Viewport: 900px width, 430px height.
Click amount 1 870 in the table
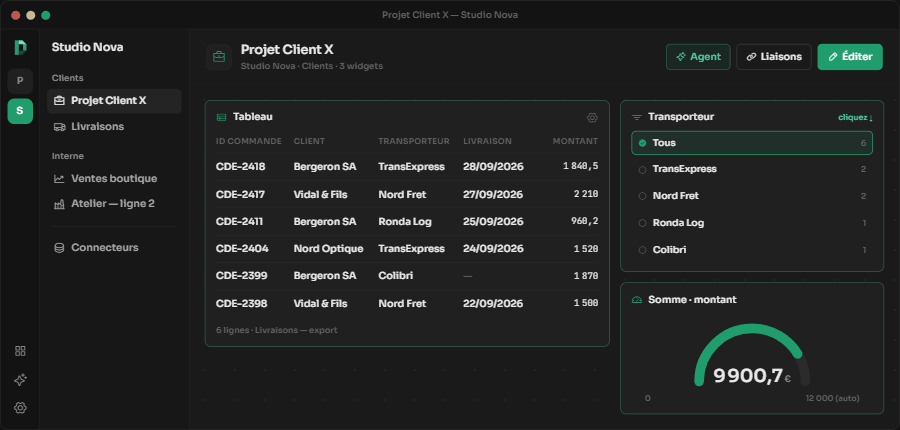(586, 276)
